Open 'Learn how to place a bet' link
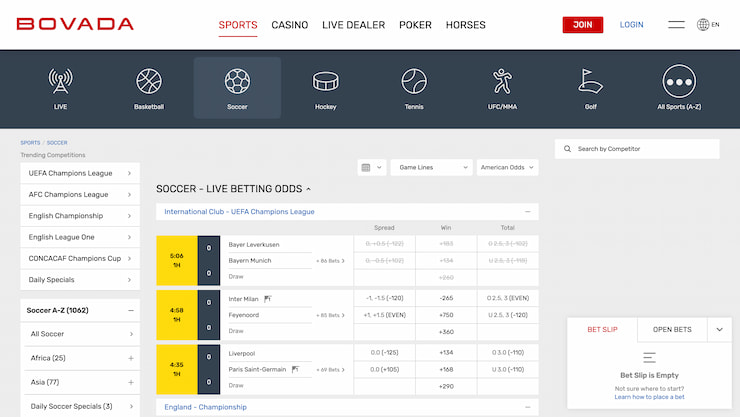Image resolution: width=740 pixels, height=417 pixels. click(x=649, y=397)
